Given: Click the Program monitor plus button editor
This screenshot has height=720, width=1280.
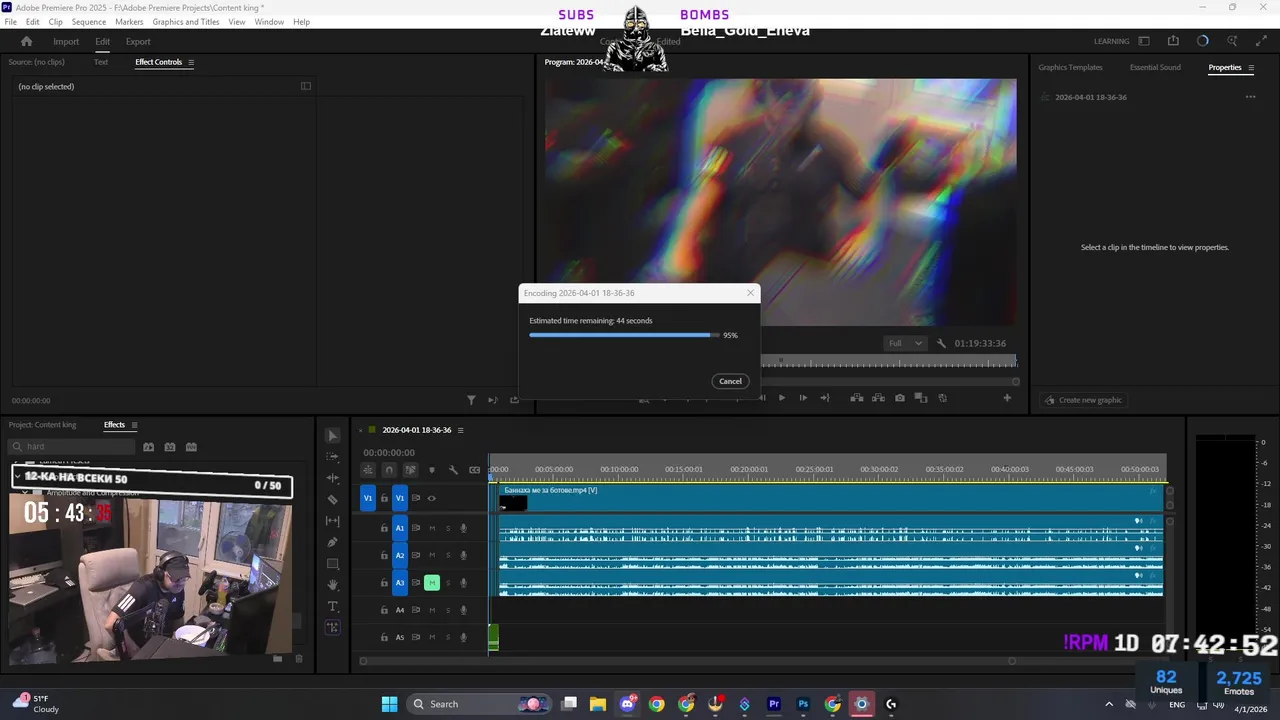Looking at the screenshot, I should click(1007, 398).
